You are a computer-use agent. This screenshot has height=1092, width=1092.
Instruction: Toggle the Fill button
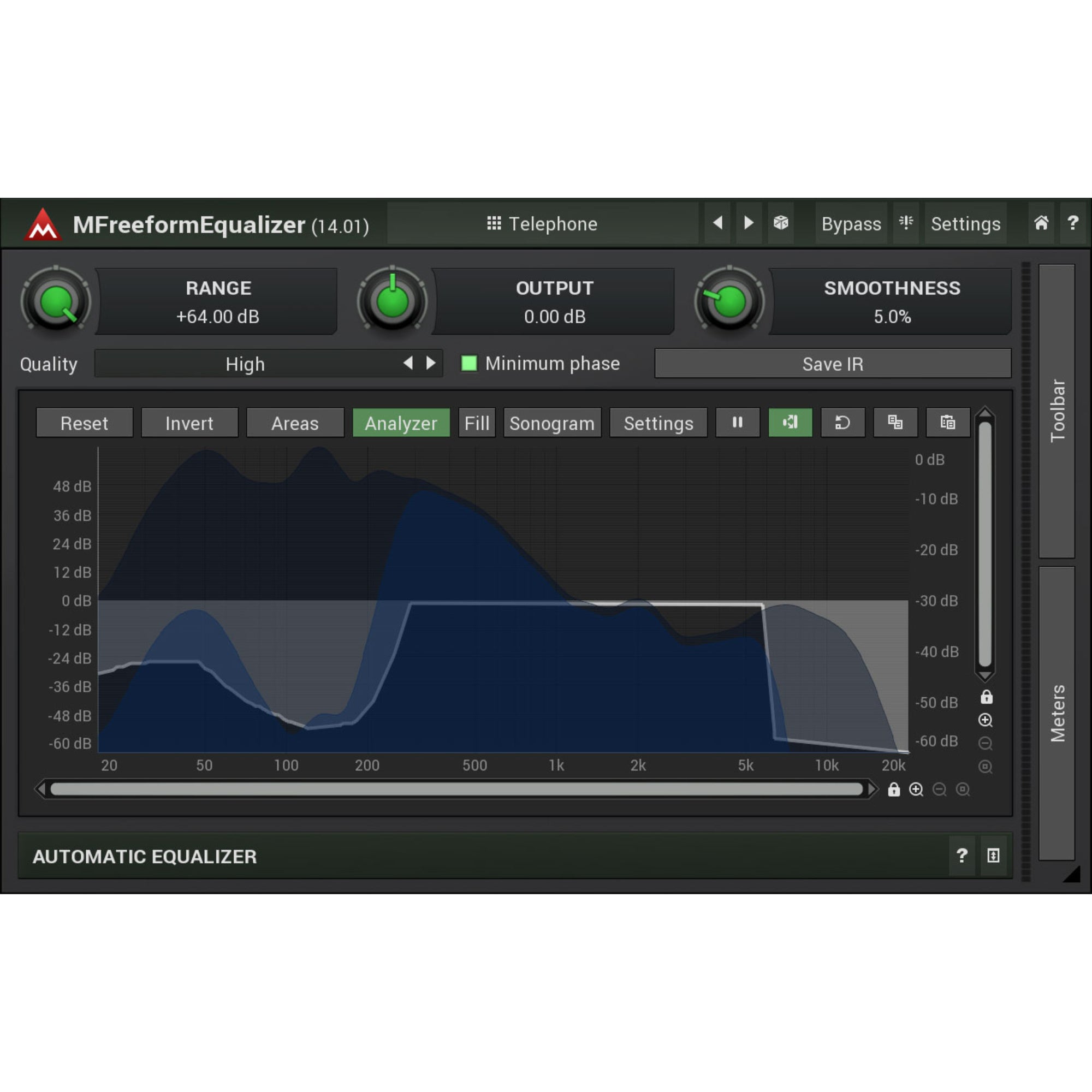[477, 423]
